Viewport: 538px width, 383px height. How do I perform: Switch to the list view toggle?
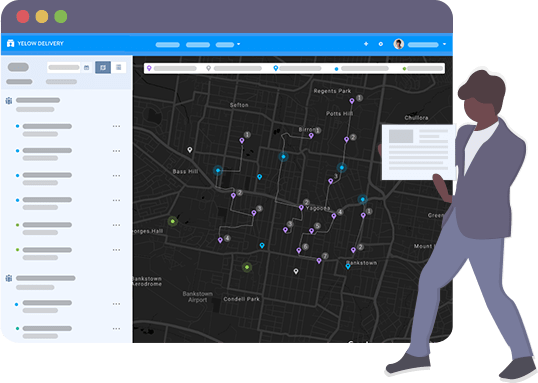coord(118,67)
